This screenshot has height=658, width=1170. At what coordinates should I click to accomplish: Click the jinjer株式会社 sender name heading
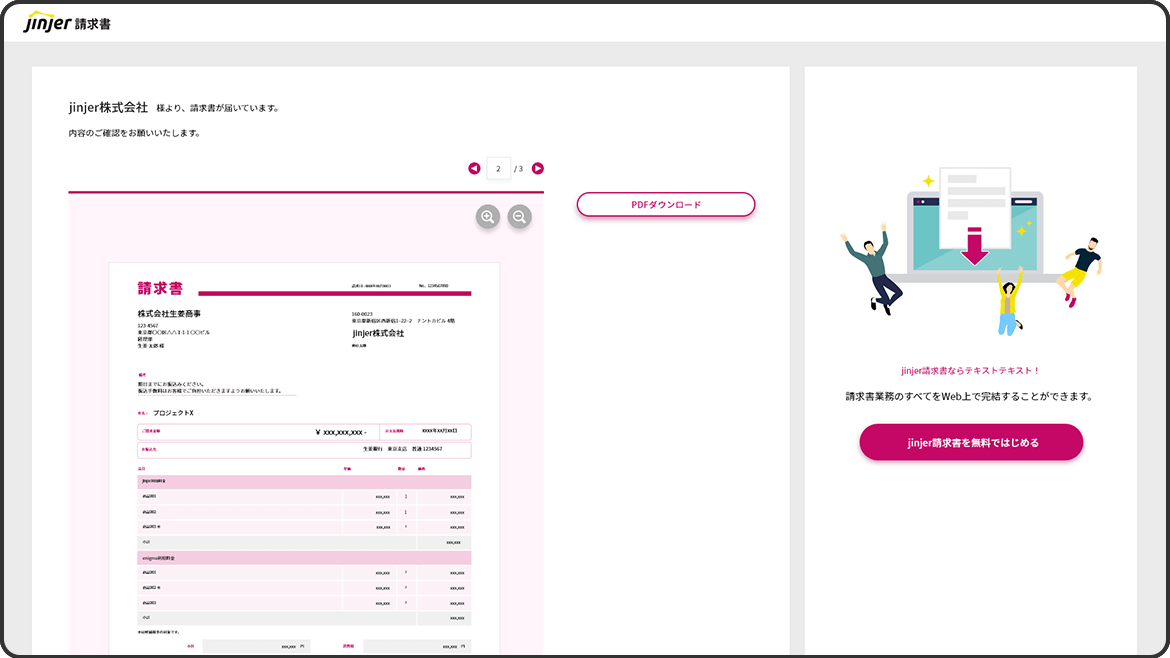[108, 107]
